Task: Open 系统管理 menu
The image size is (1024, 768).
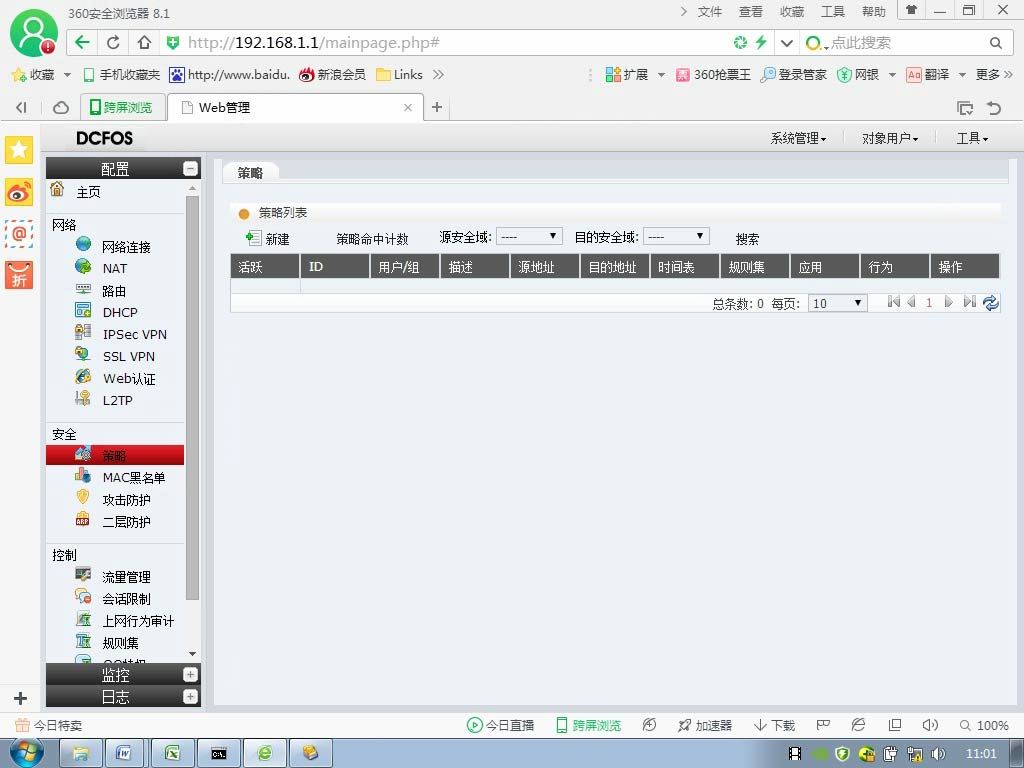Action: click(x=798, y=138)
